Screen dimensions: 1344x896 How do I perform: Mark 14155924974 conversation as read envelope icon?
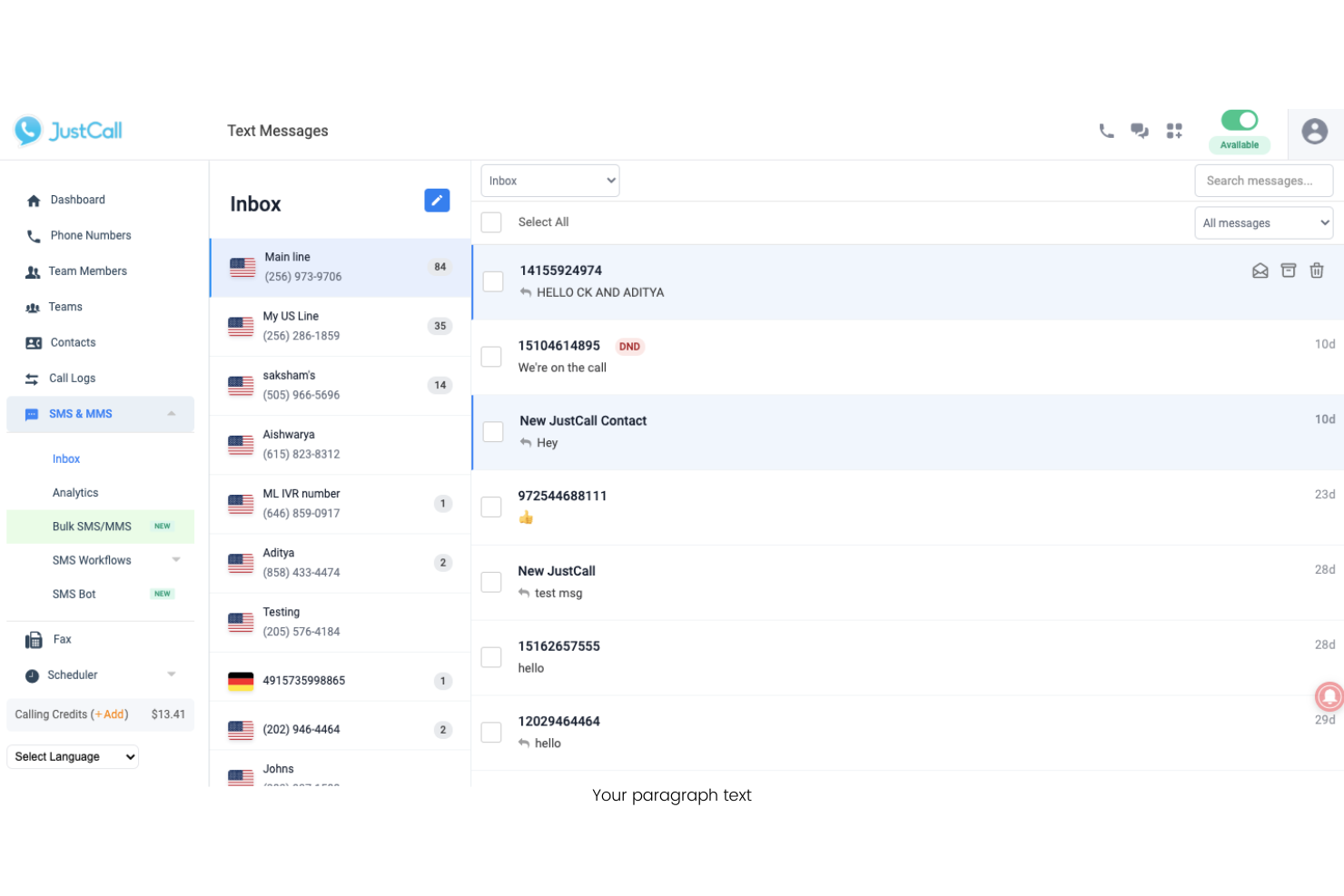[1260, 271]
